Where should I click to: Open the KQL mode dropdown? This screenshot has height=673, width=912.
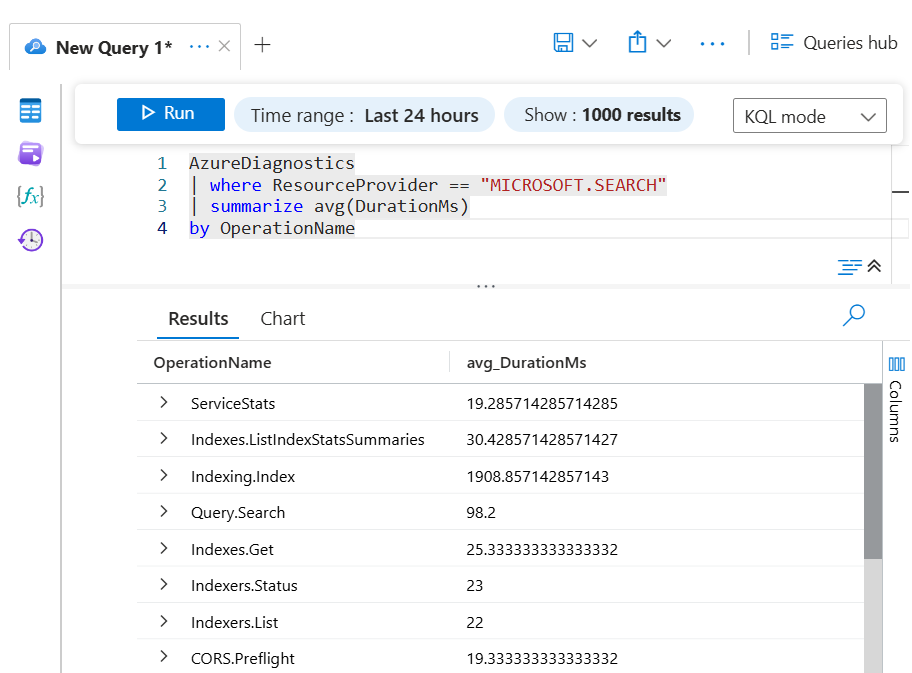(x=809, y=115)
